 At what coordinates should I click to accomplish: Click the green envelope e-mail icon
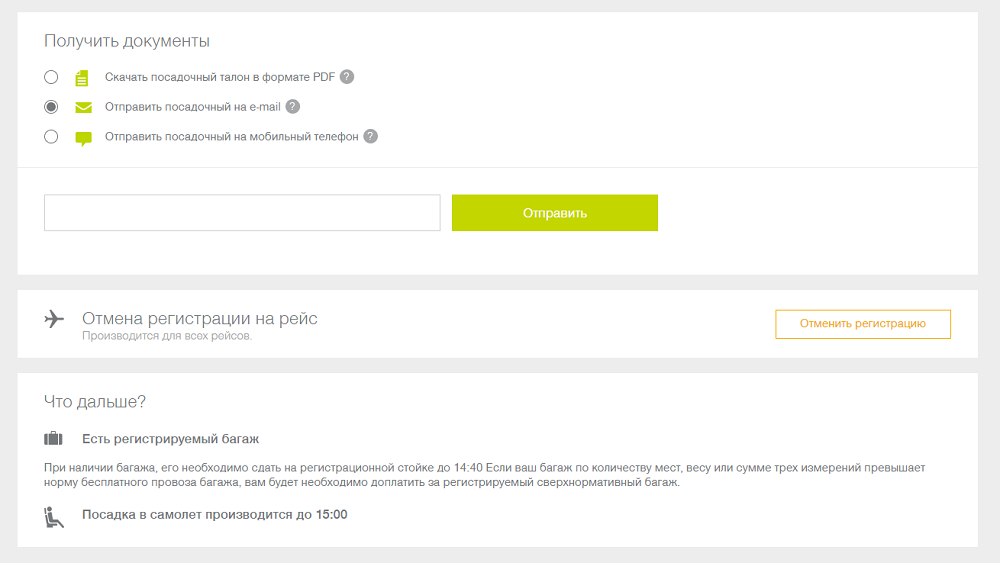(83, 107)
